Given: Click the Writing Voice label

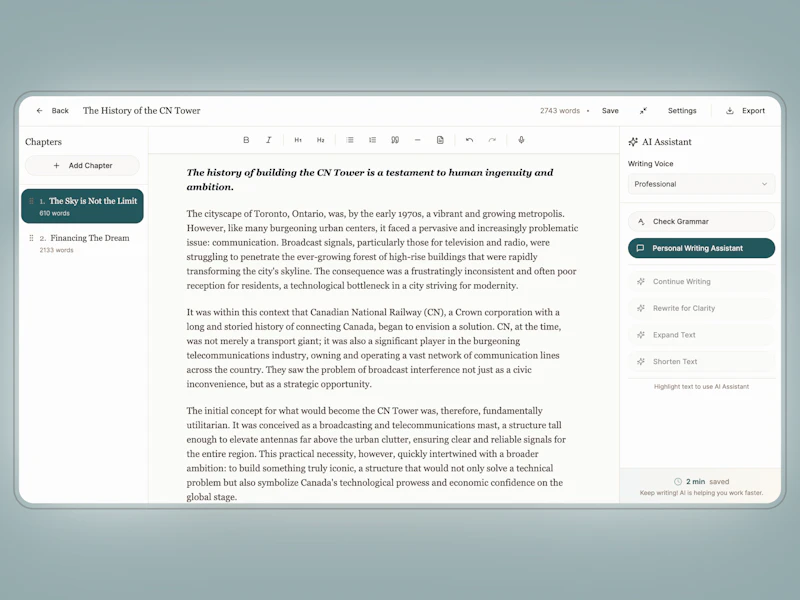Looking at the screenshot, I should point(650,164).
